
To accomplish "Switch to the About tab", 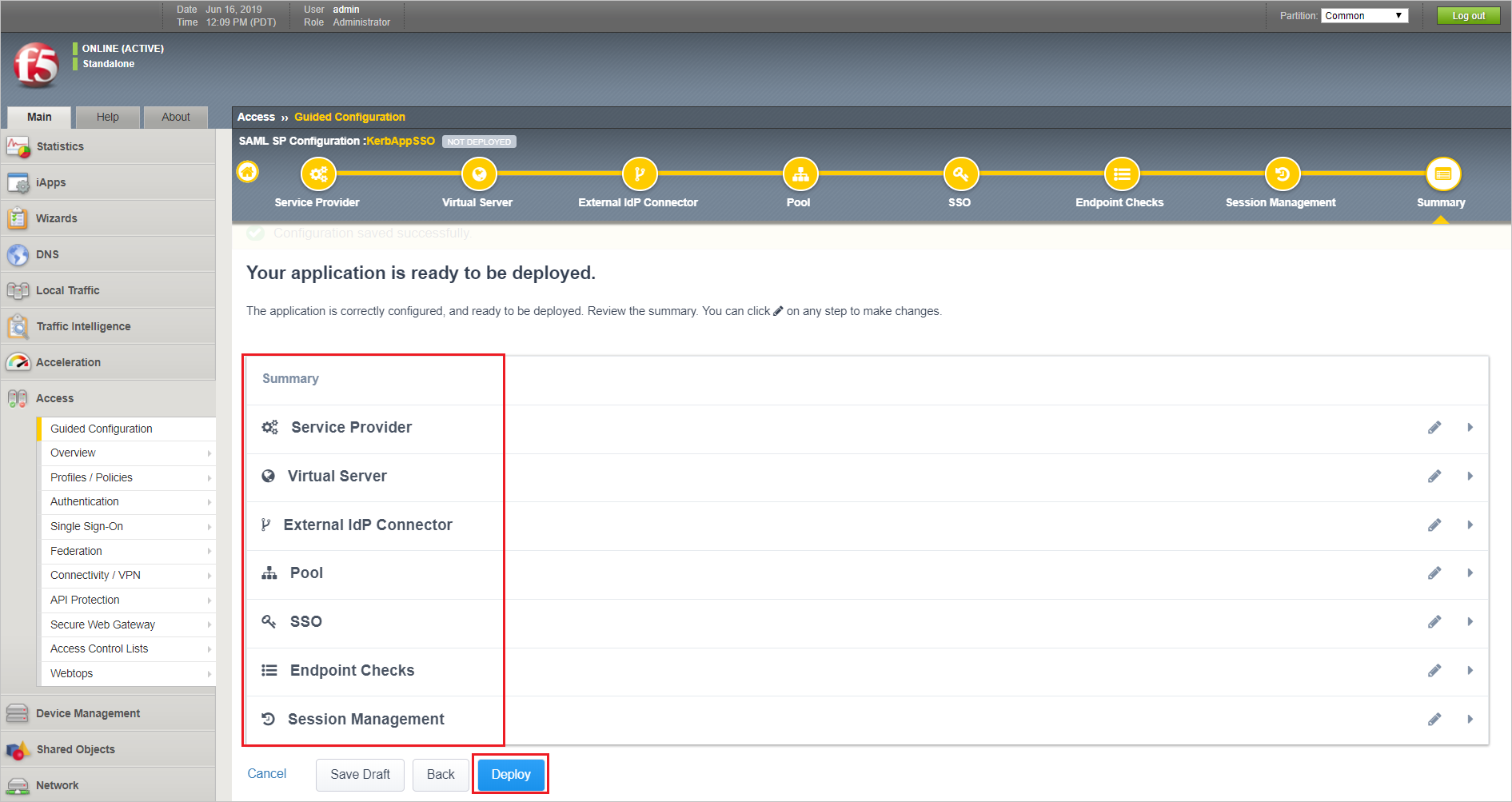I will click(176, 117).
